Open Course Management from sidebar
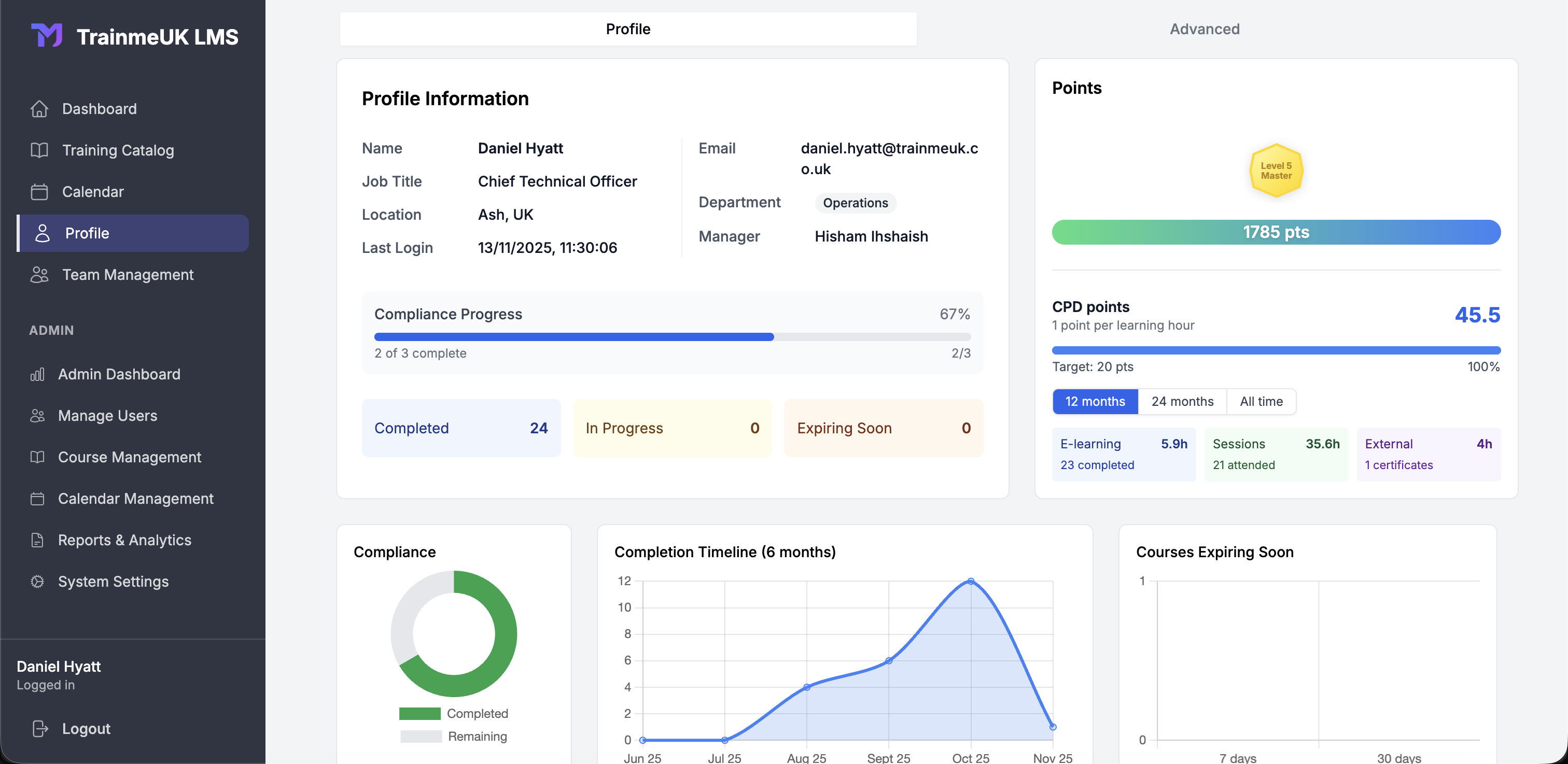The image size is (1568, 764). (130, 457)
